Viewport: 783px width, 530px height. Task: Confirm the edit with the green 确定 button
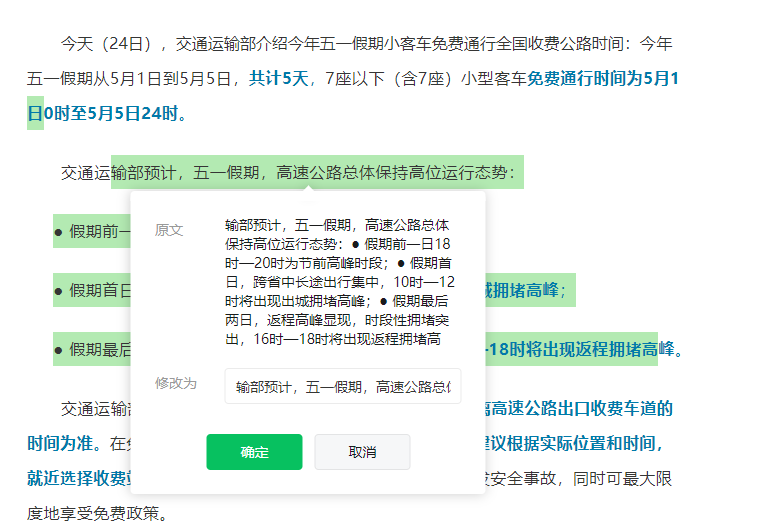[x=254, y=452]
